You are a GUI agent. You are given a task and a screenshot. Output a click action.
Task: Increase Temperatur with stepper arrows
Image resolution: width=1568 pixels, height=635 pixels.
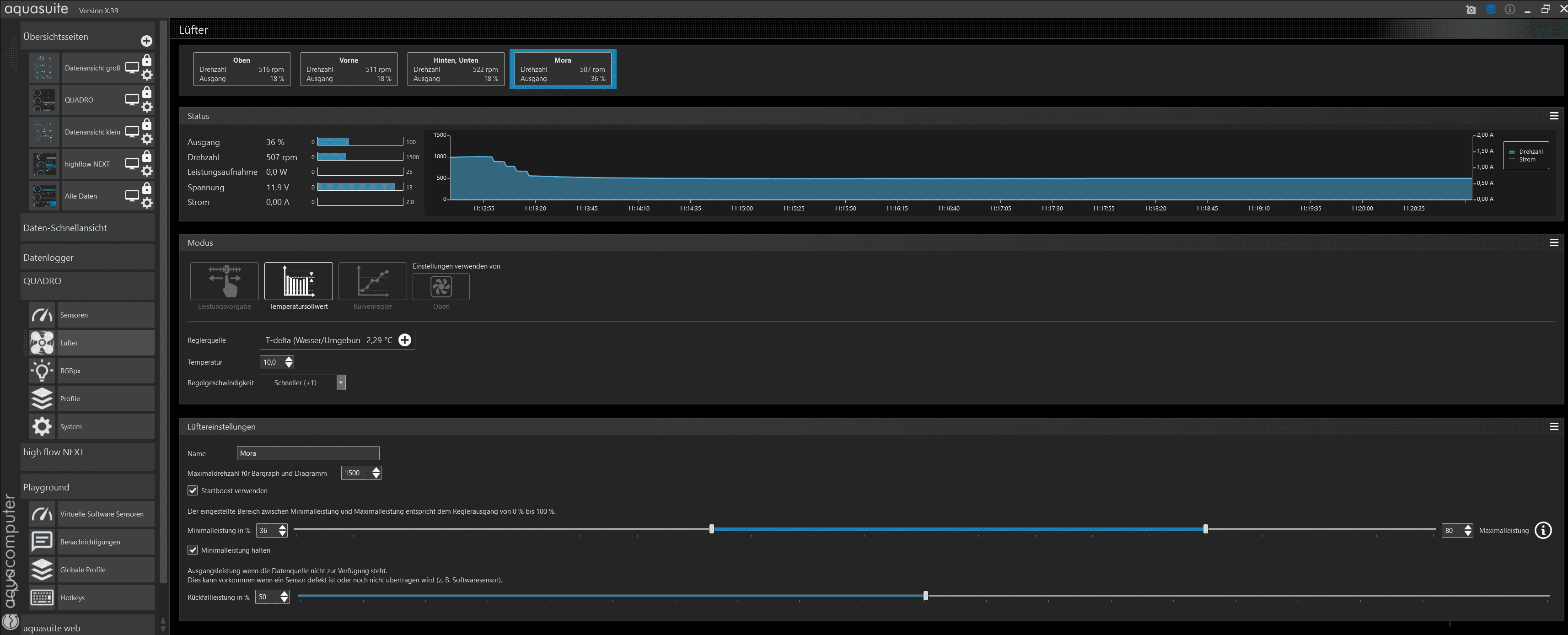point(289,359)
